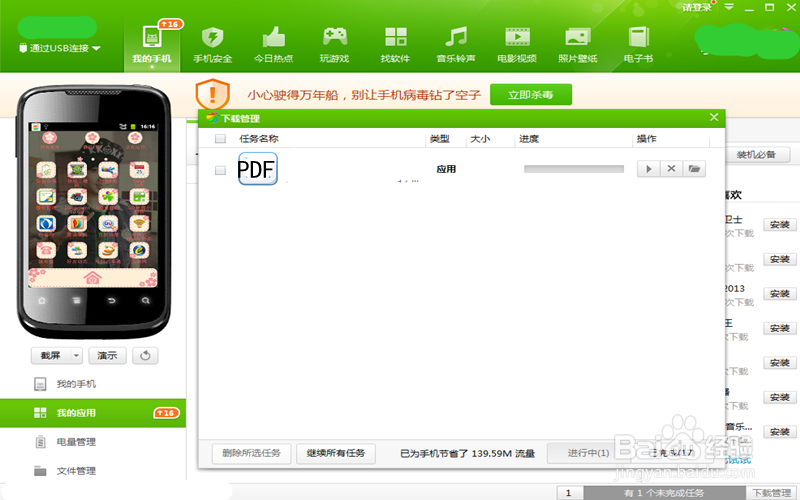This screenshot has height=500, width=800.
Task: Click 安装 button in the 音乐 row
Action: click(x=780, y=432)
